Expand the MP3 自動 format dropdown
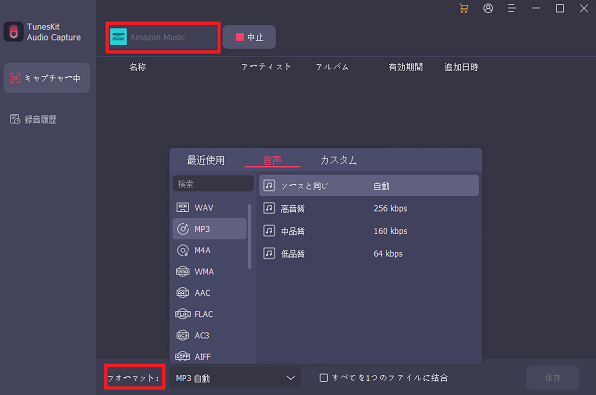The height and width of the screenshot is (395, 596). pyautogui.click(x=235, y=378)
